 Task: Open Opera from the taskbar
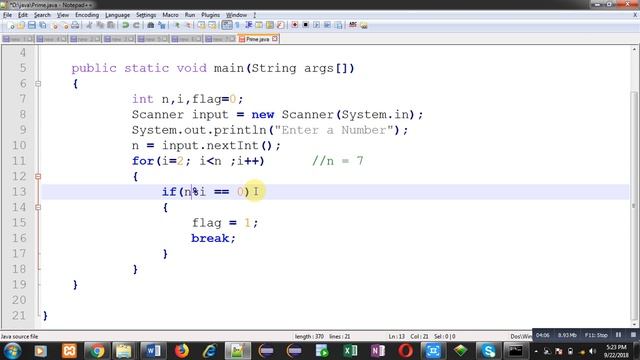click(x=405, y=351)
